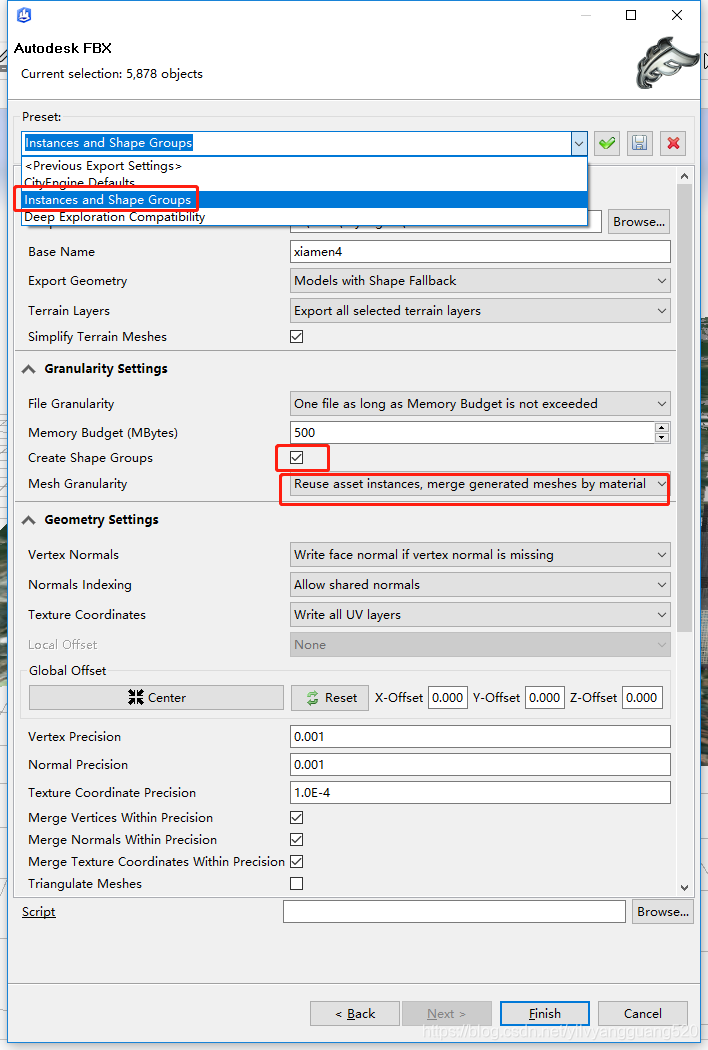Open the Preset combo box arrow
Viewport: 708px width, 1050px height.
pyautogui.click(x=579, y=143)
